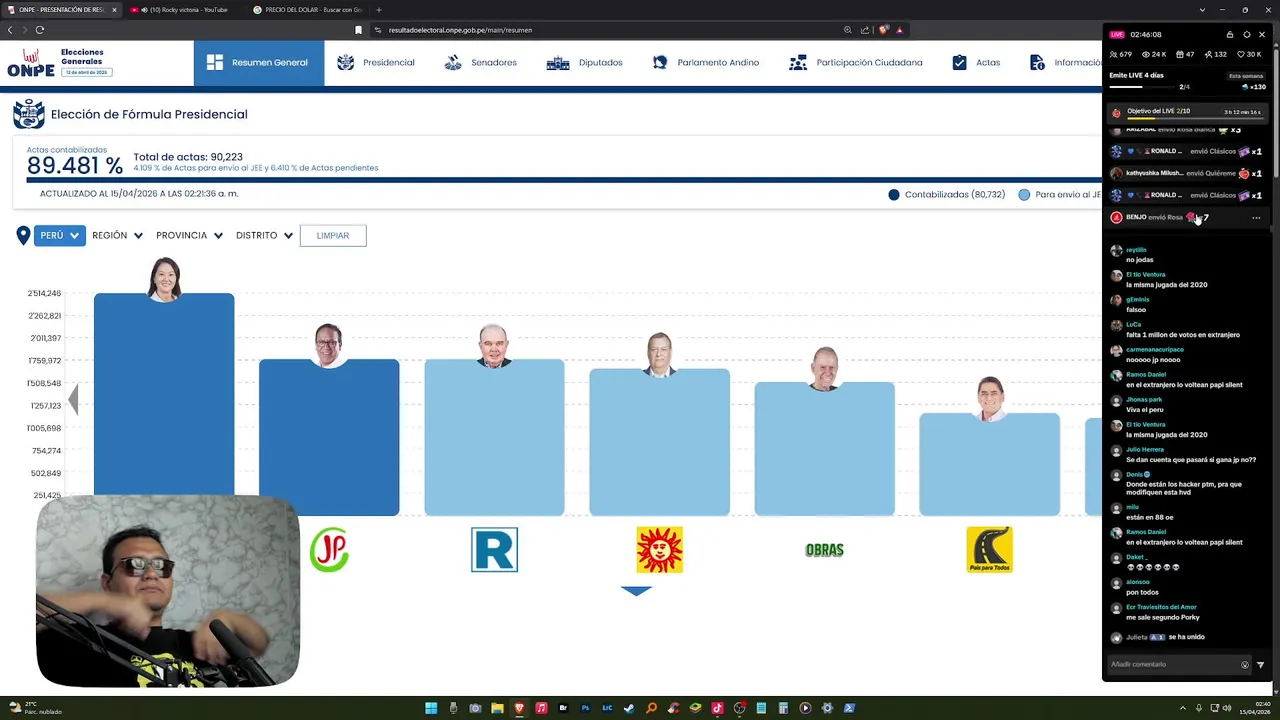Open Photoshop from the taskbar
The image size is (1280, 720).
586,708
